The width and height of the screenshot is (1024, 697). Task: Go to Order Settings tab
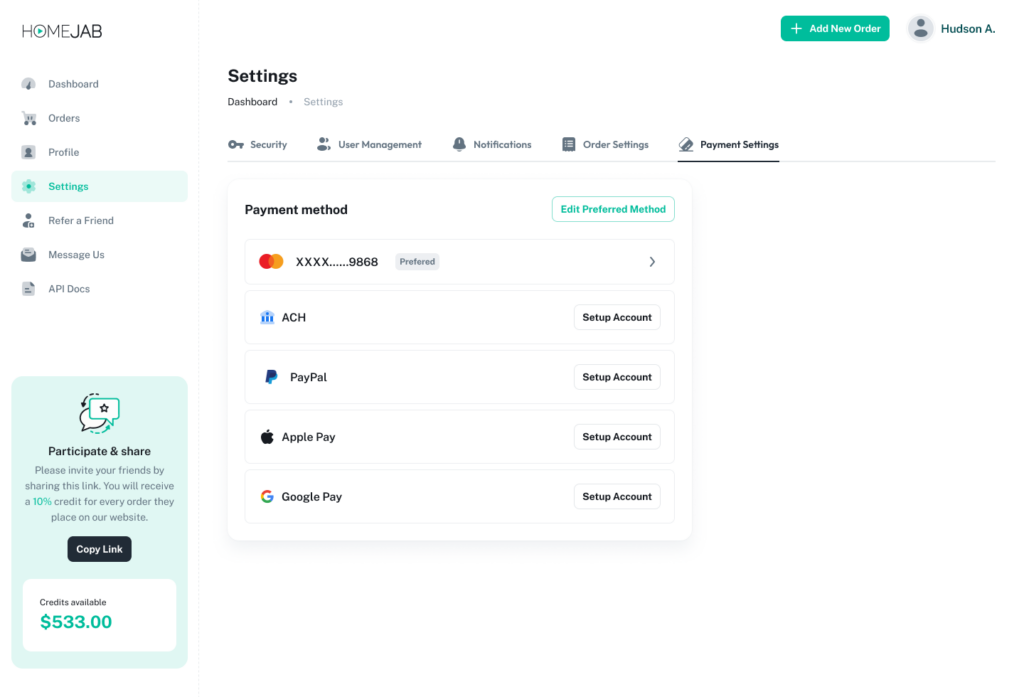pyautogui.click(x=605, y=145)
